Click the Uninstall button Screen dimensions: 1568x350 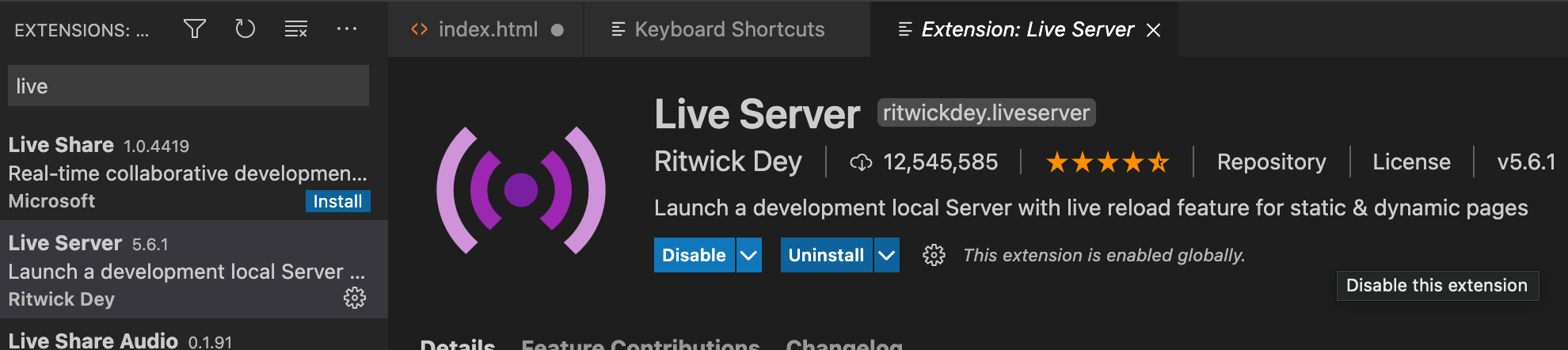(826, 255)
